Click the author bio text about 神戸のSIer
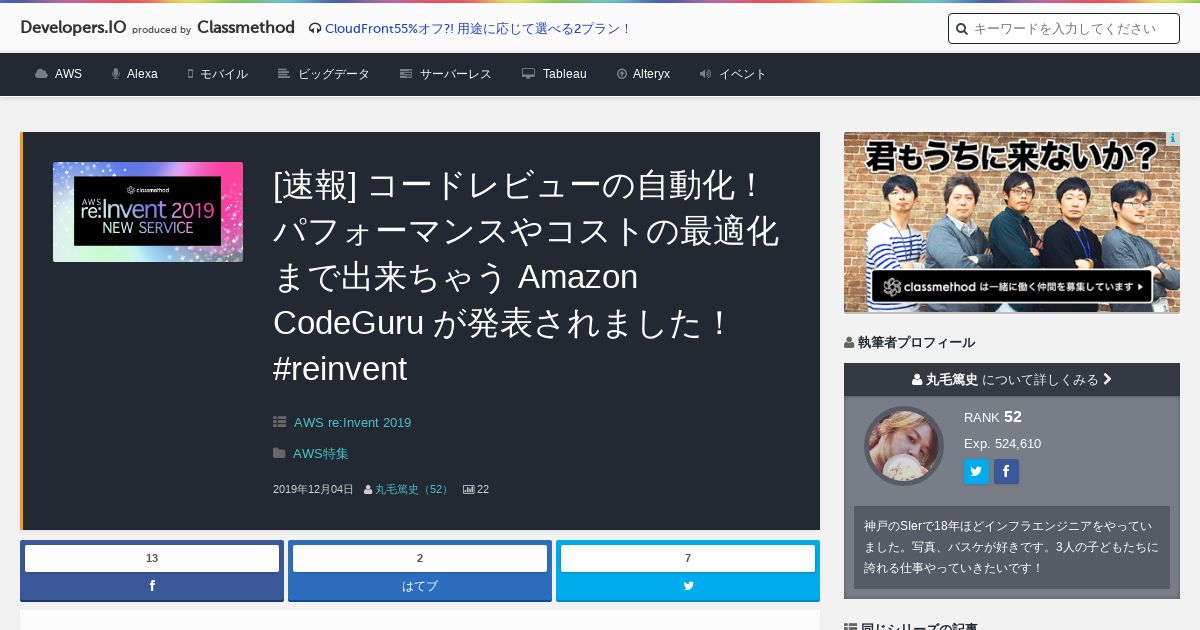The width and height of the screenshot is (1200, 630). [1011, 547]
